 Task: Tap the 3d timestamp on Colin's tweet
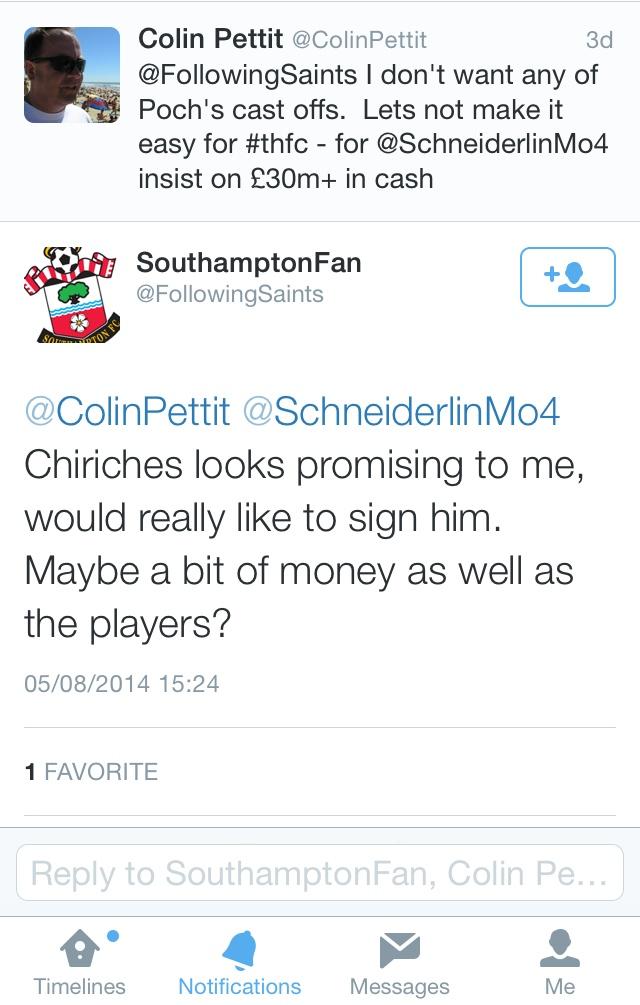[x=598, y=40]
